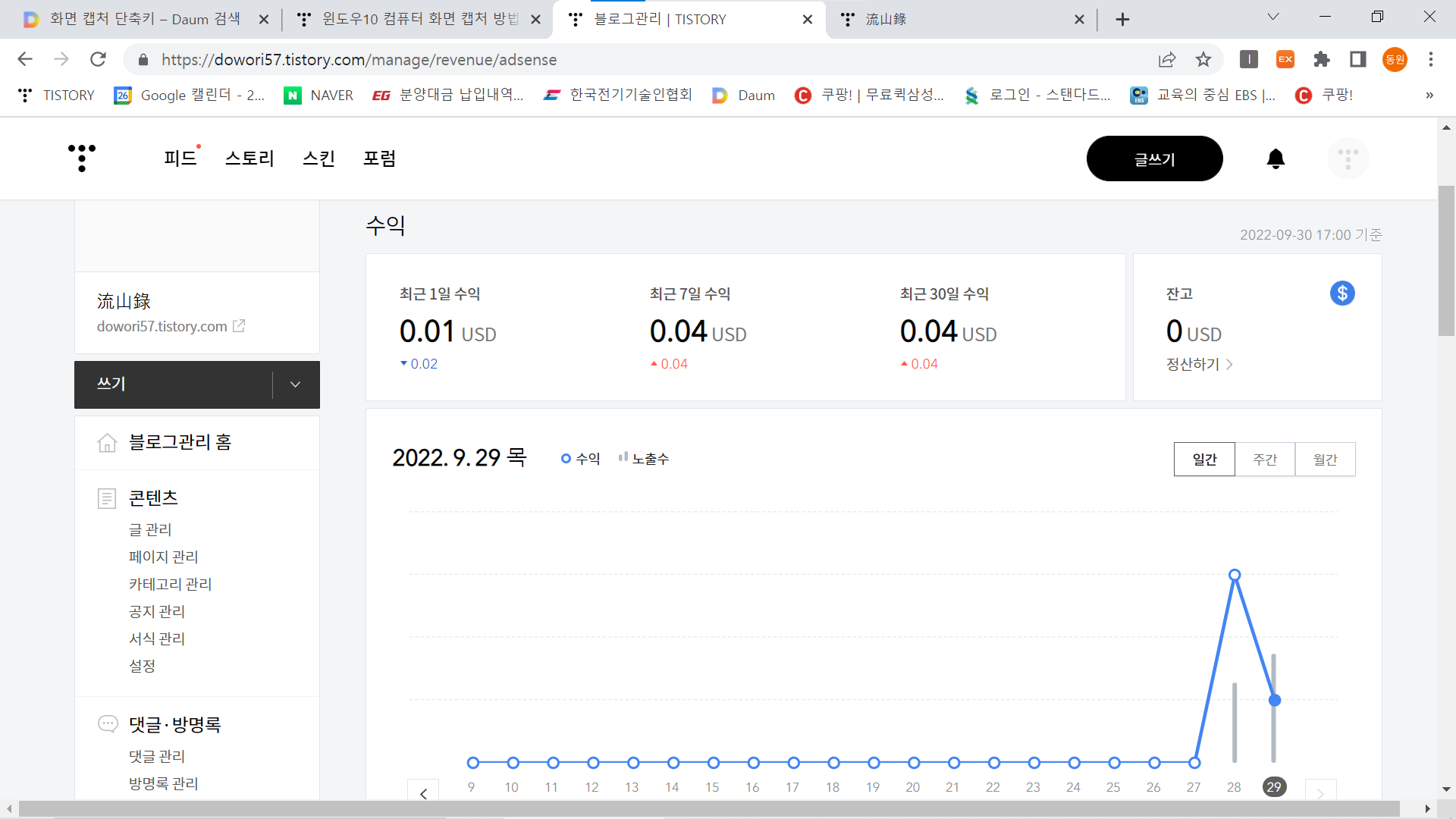The height and width of the screenshot is (819, 1456).
Task: Expand the 쓰기 dropdown arrow
Action: click(296, 384)
